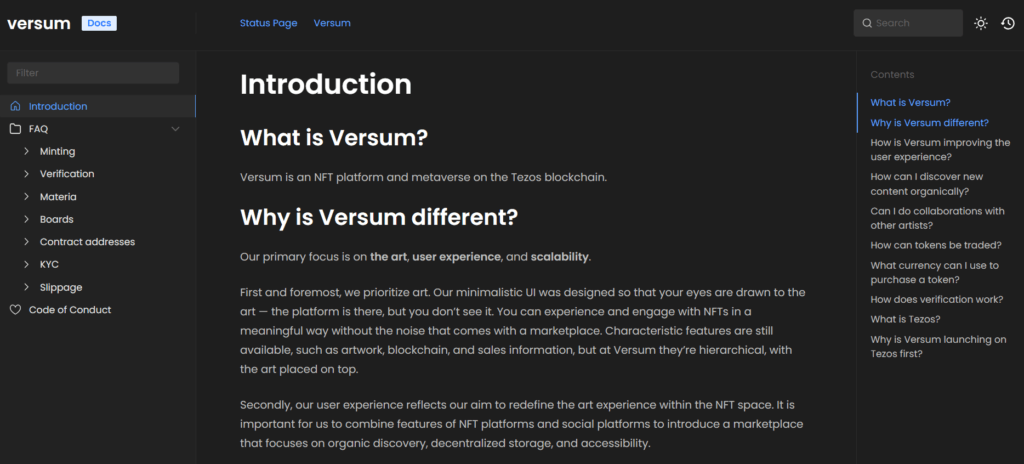Image resolution: width=1024 pixels, height=464 pixels.
Task: Open the Slippage sidebar item
Action: point(61,287)
